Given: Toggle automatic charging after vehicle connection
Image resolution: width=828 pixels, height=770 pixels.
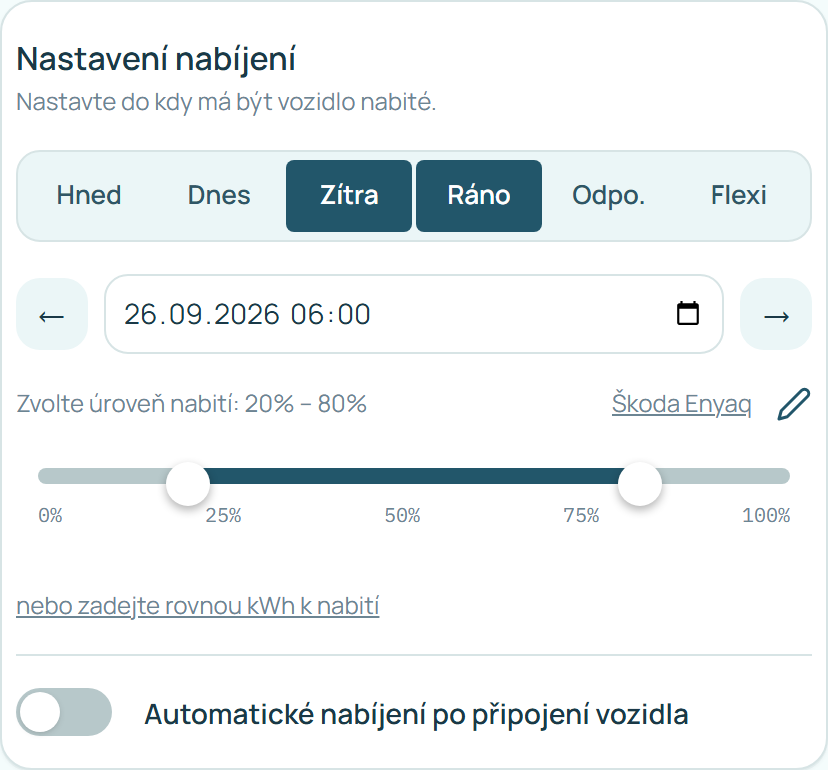Looking at the screenshot, I should 64,712.
